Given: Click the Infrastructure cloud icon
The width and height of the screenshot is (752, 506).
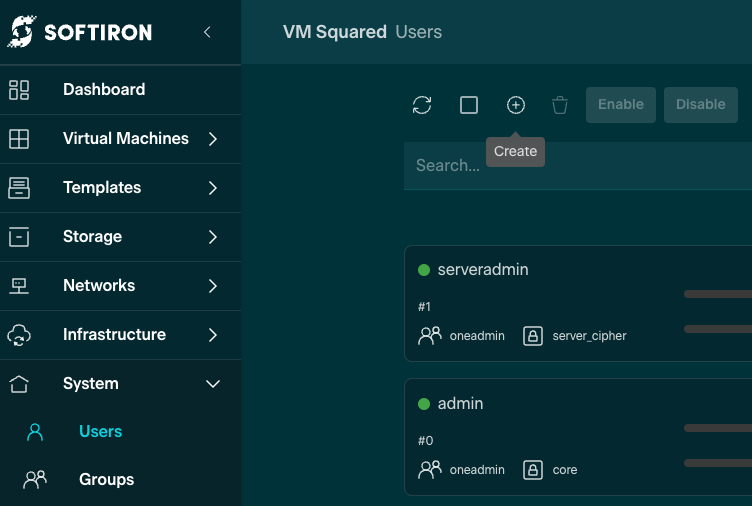Looking at the screenshot, I should point(19,335).
